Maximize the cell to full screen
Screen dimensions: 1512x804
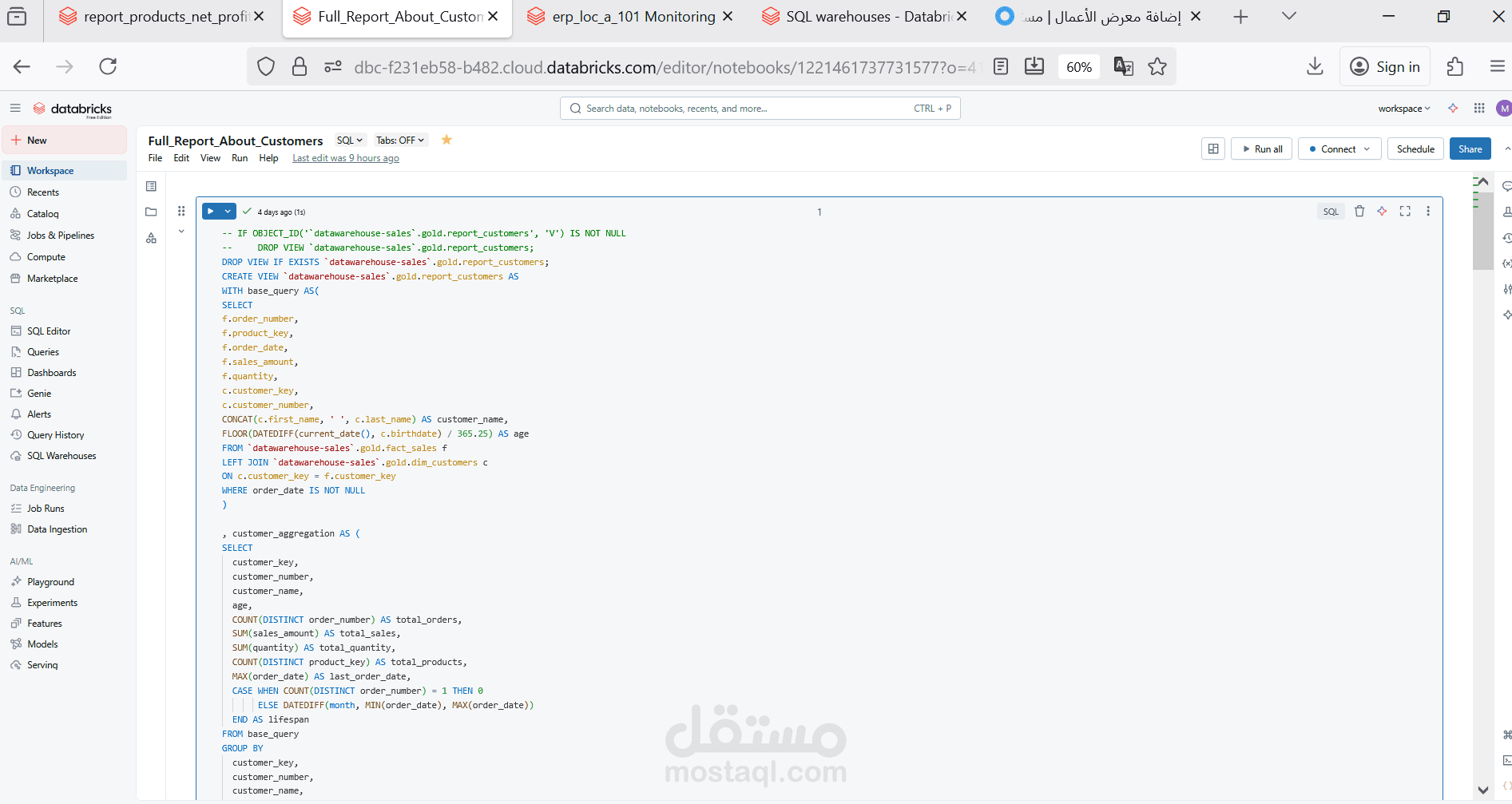click(1405, 212)
